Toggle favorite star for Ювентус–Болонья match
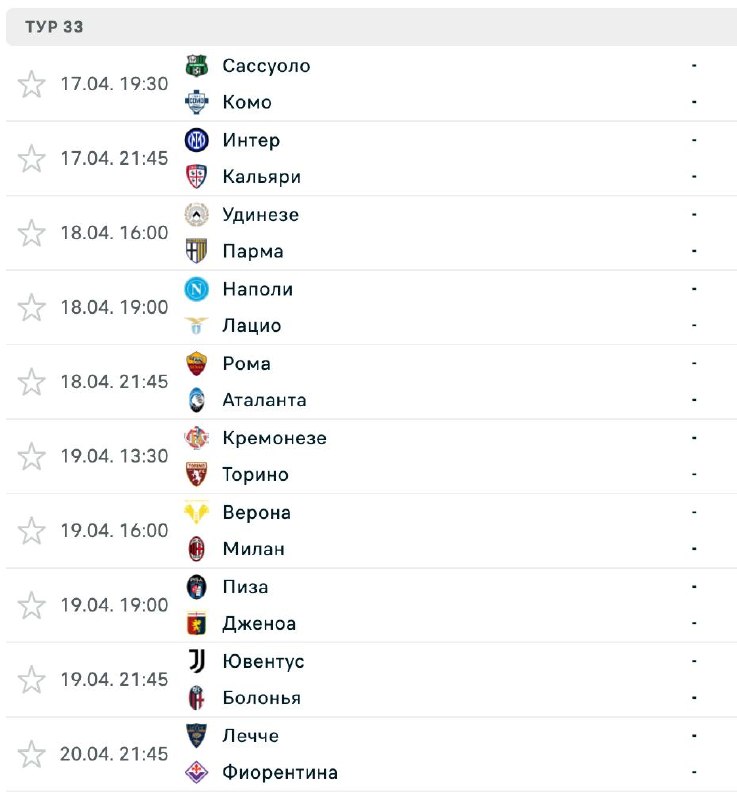This screenshot has width=737, height=800. pos(32,680)
